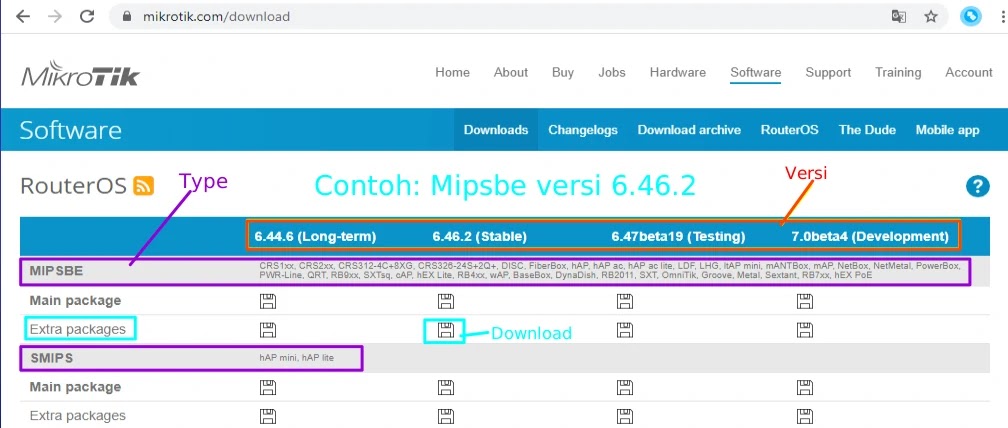Screen dimensions: 1008x428
Task: Open the Jobs menu item
Action: [x=612, y=73]
